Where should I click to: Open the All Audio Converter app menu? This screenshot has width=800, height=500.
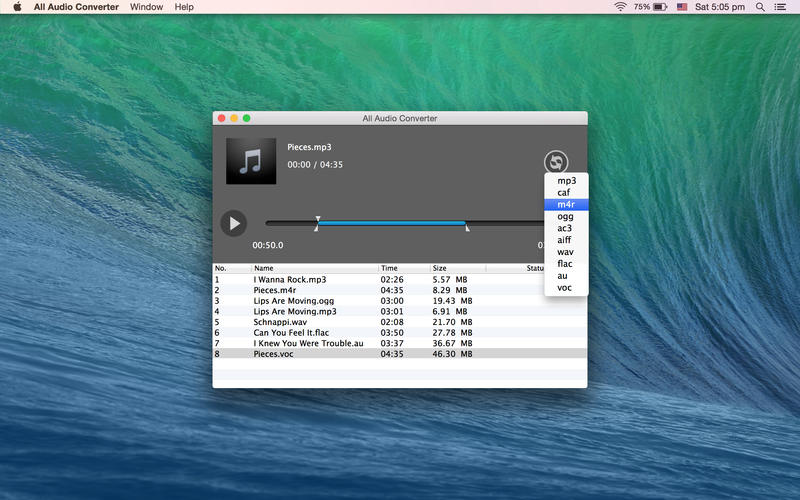point(76,7)
